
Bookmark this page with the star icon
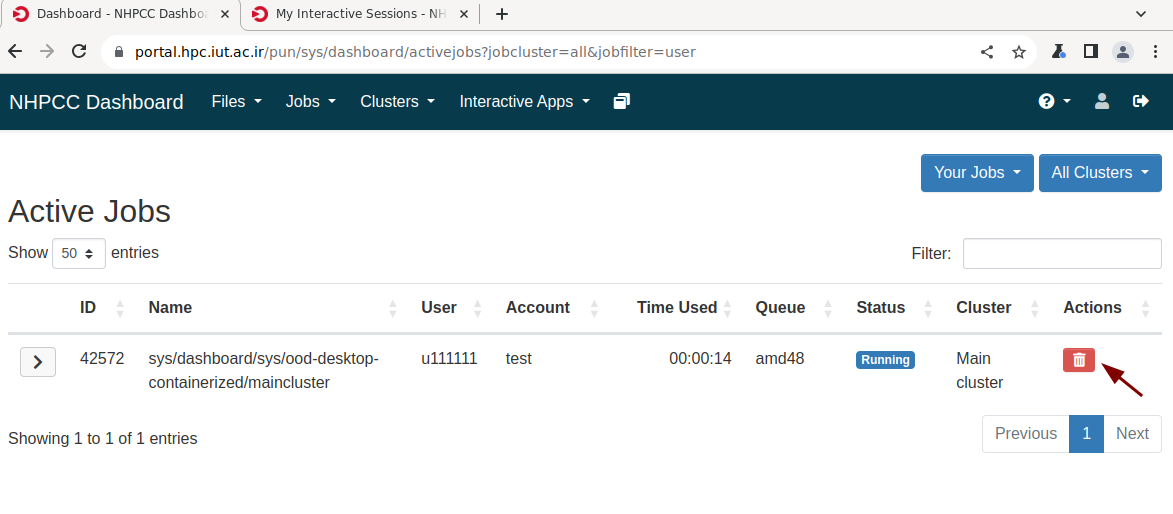pos(1019,52)
